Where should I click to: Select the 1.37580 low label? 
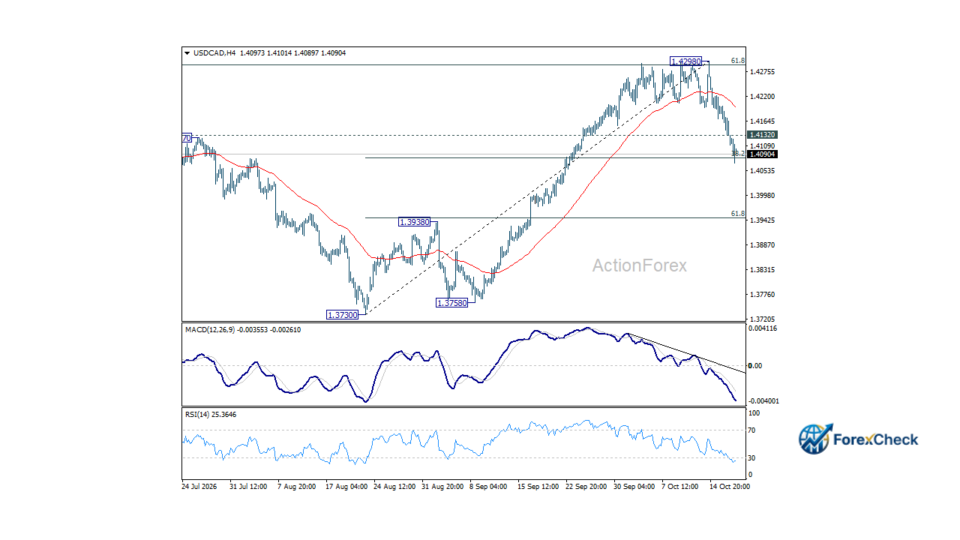[x=451, y=303]
